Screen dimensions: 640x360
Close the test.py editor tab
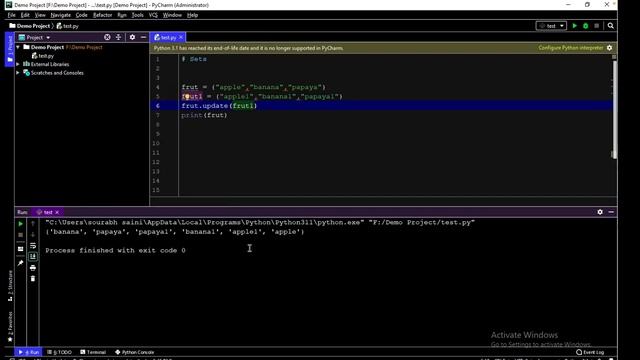[181, 37]
